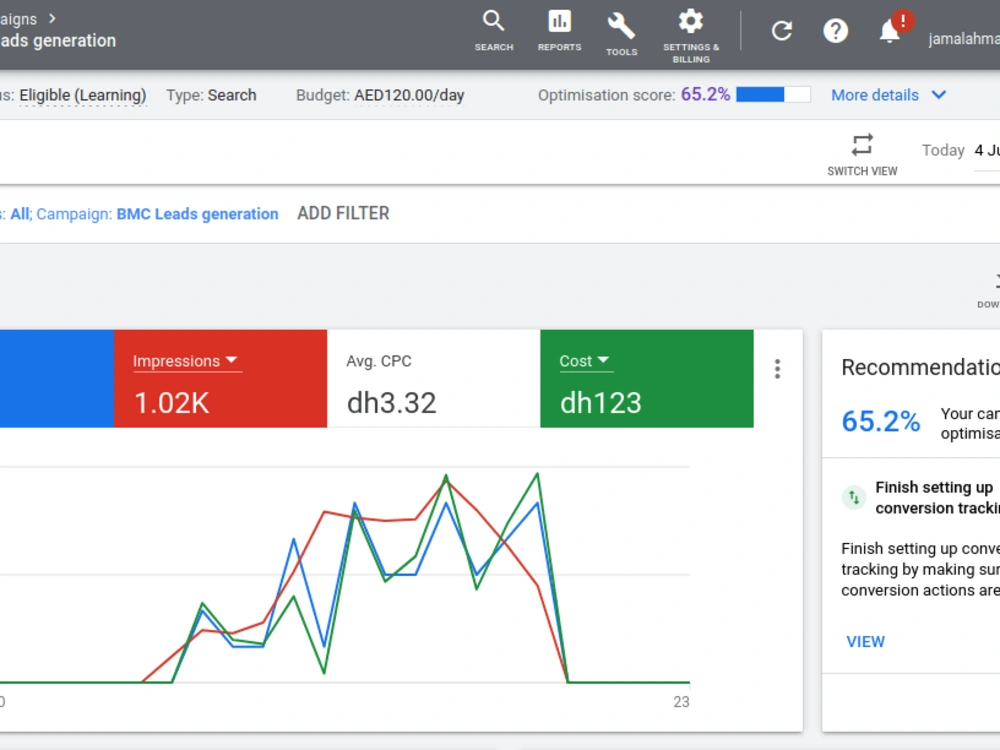
Task: Click the jamalahma account name
Action: click(x=964, y=39)
